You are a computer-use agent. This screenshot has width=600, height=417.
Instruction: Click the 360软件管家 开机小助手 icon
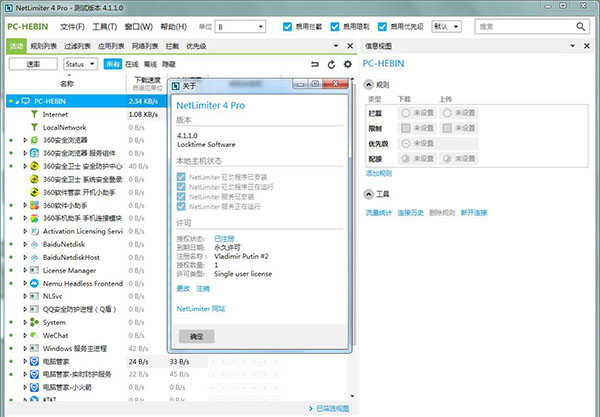[x=34, y=192]
